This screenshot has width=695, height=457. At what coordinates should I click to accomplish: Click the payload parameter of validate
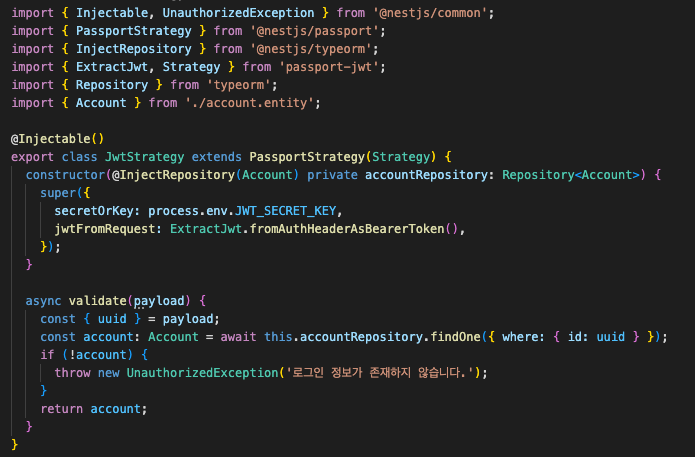click(x=159, y=301)
